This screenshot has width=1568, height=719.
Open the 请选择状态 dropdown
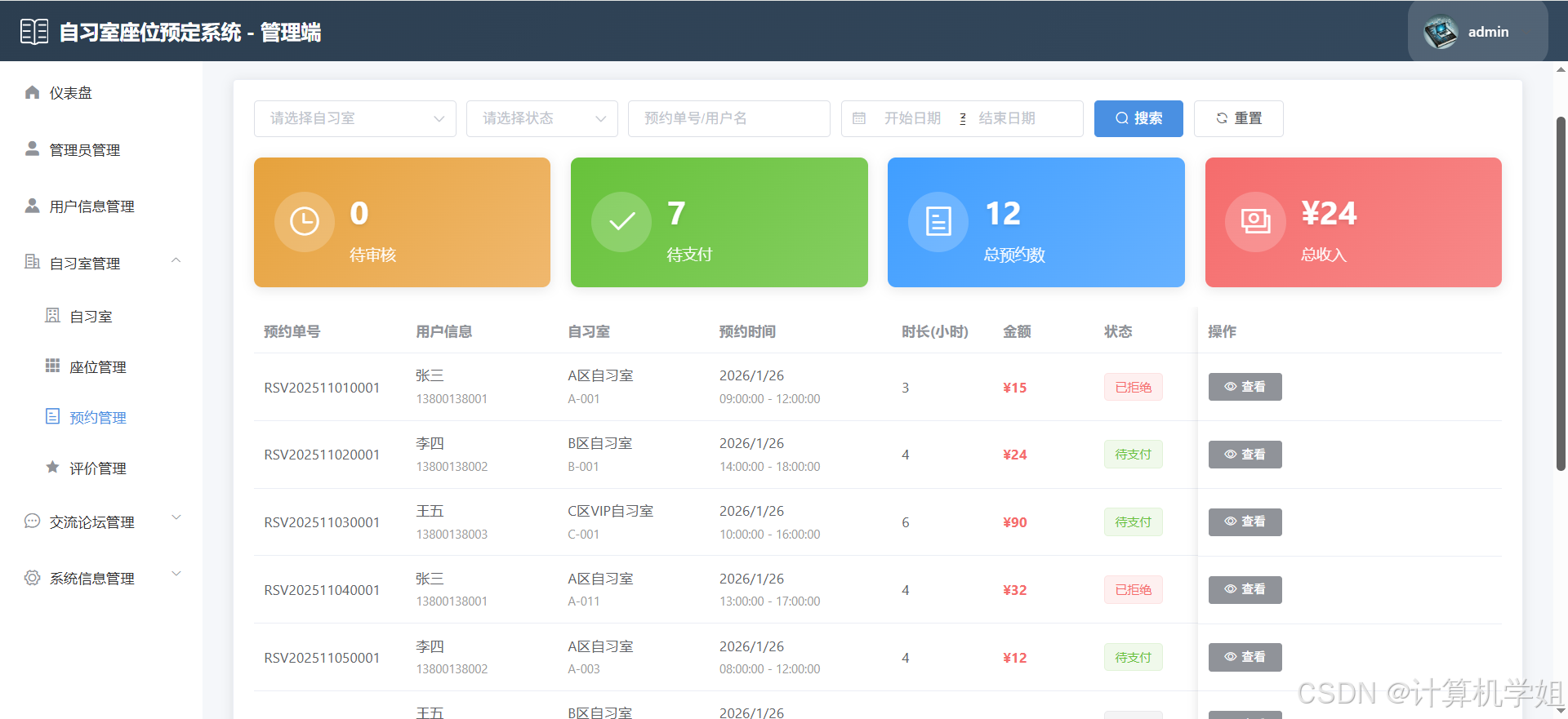click(x=542, y=118)
